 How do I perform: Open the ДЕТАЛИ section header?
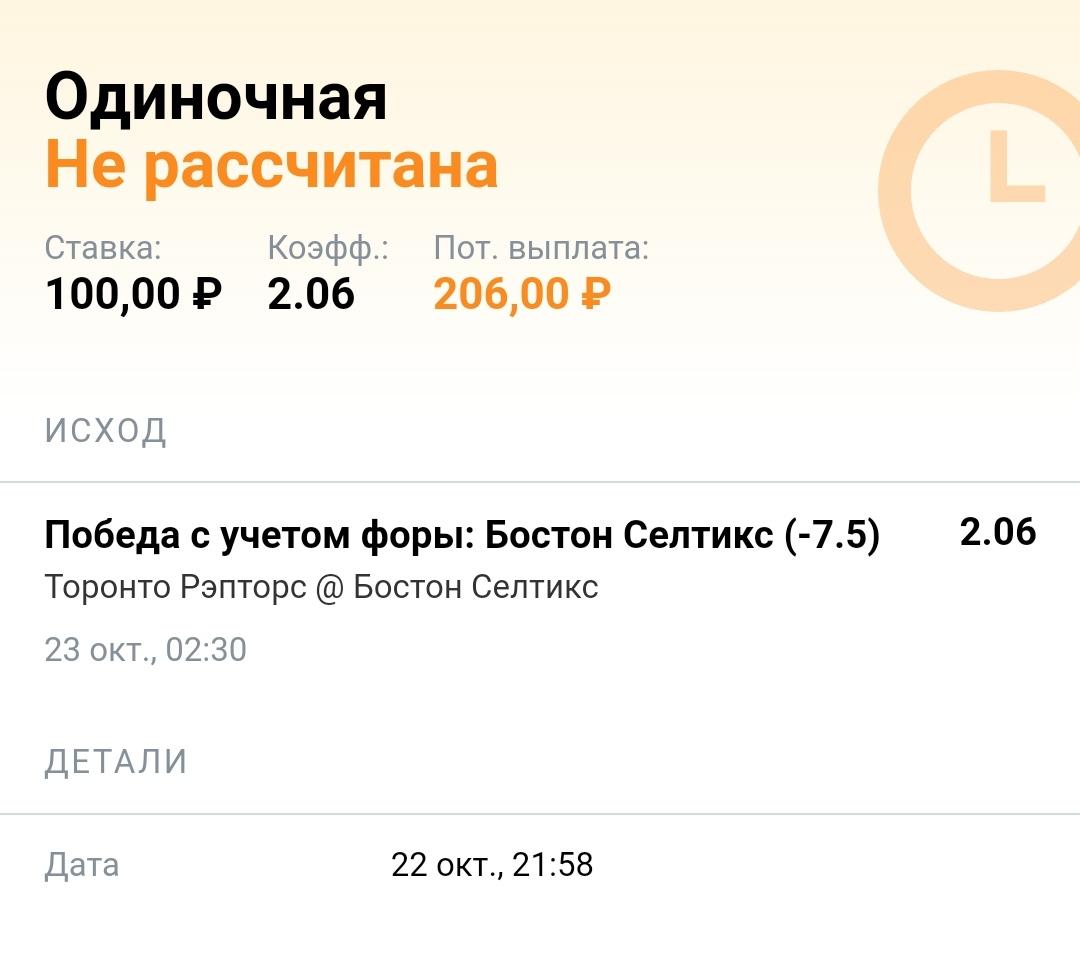pyautogui.click(x=116, y=762)
